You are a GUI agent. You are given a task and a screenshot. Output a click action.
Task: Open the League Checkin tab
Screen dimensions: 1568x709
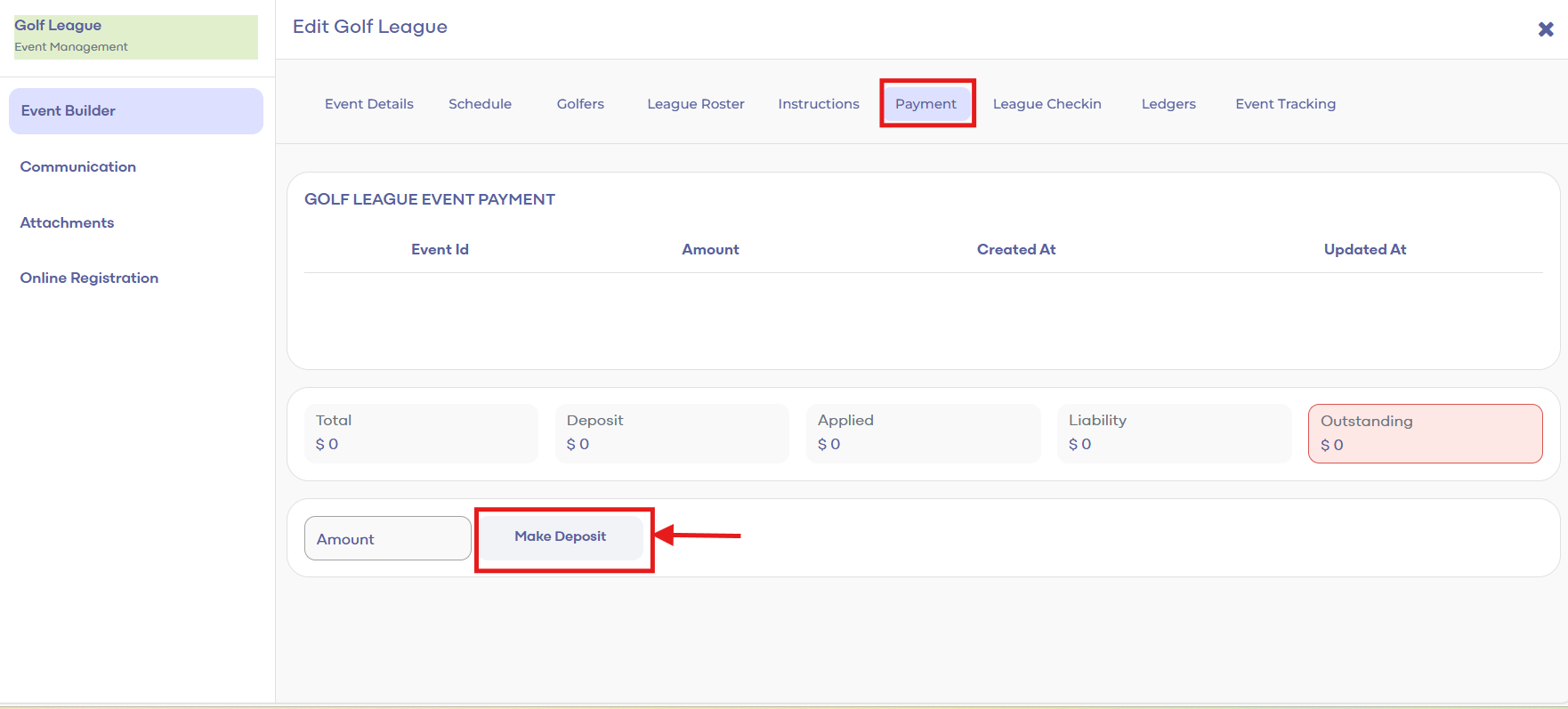coord(1047,104)
